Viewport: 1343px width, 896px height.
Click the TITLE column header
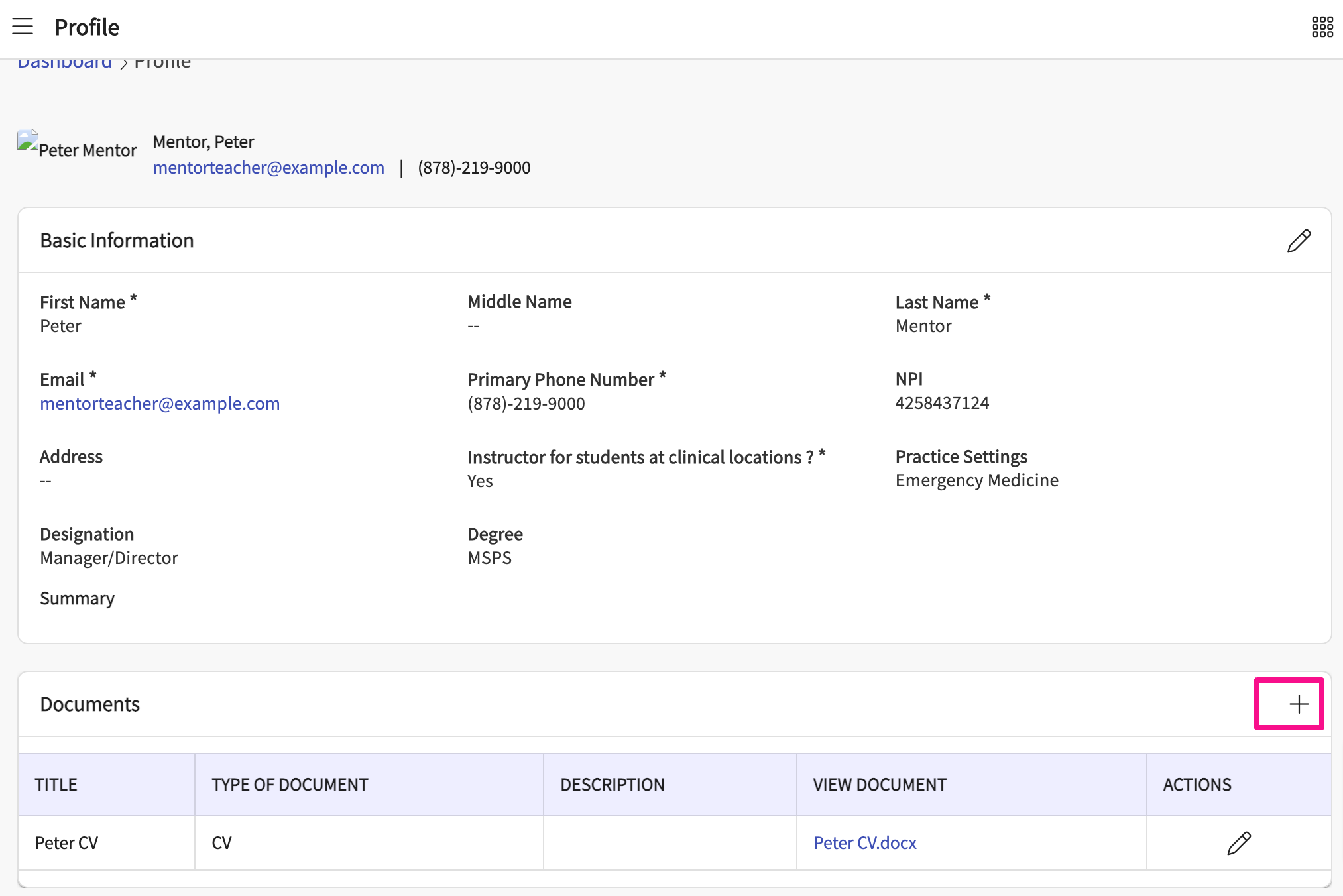tap(56, 785)
